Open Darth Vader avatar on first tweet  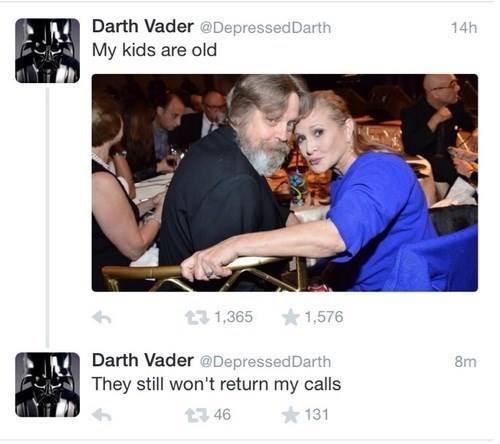coord(47,51)
